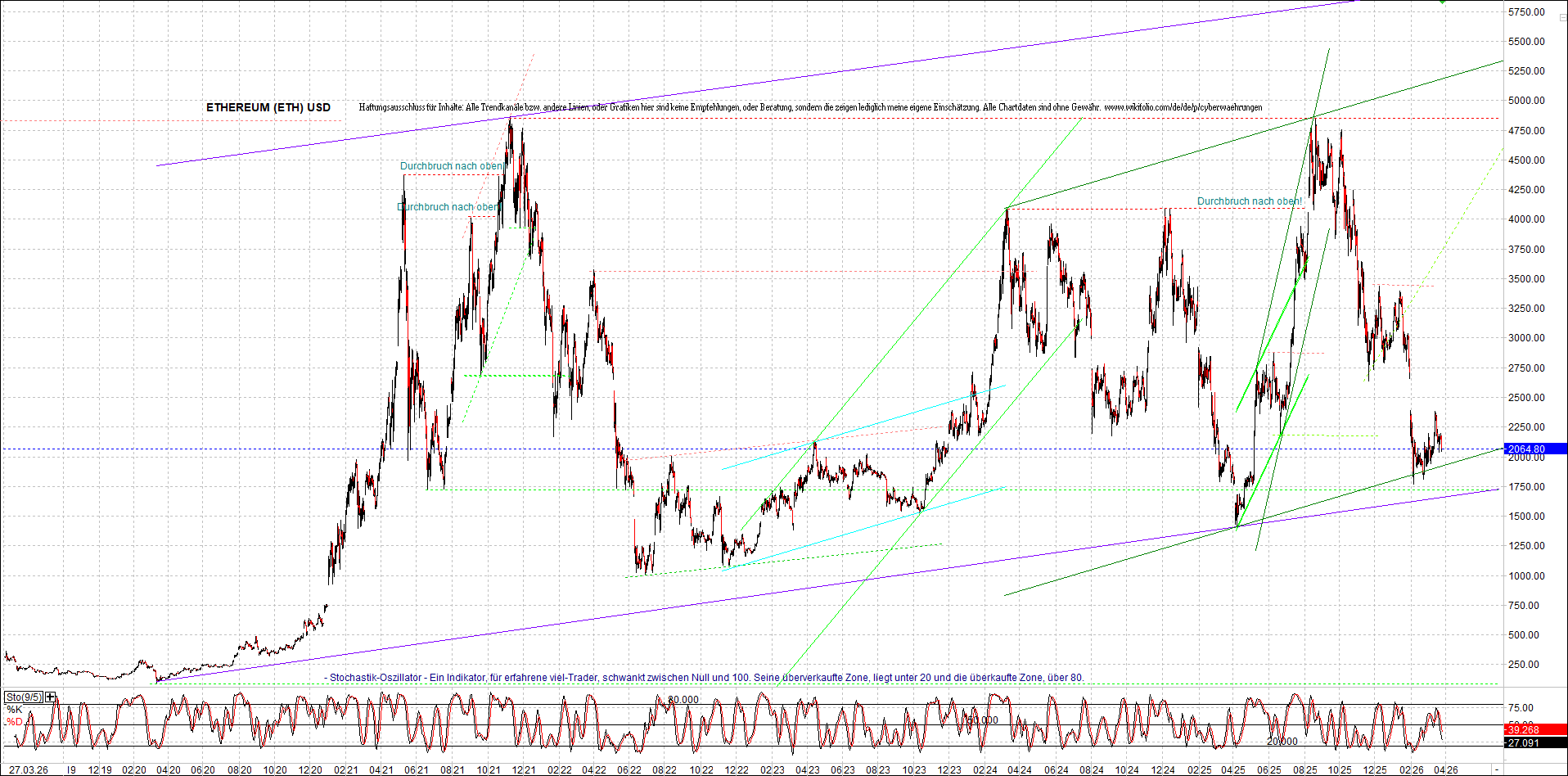Click the %K legend label
The image size is (1568, 776).
click(x=14, y=709)
